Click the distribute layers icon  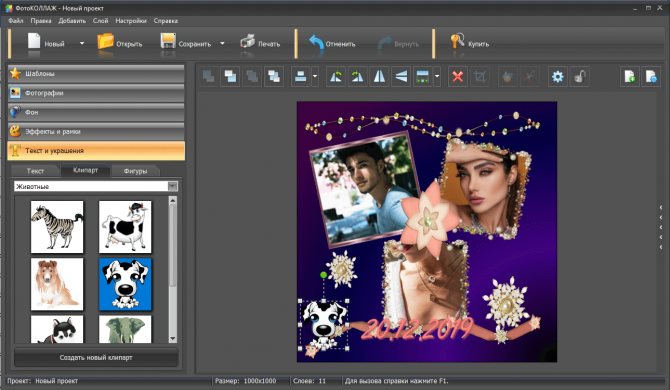pyautogui.click(x=423, y=76)
